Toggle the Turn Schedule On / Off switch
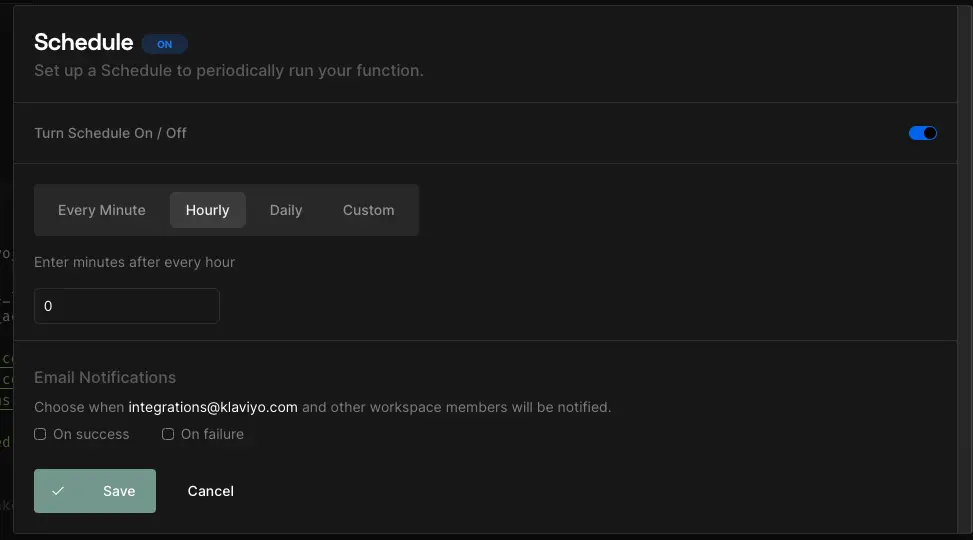 tap(922, 133)
